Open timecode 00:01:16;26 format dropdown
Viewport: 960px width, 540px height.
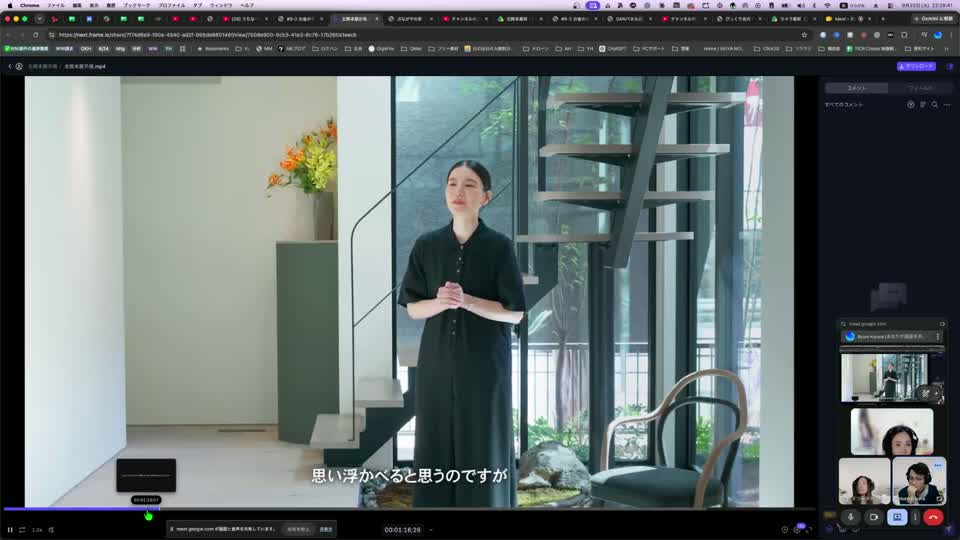(431, 530)
